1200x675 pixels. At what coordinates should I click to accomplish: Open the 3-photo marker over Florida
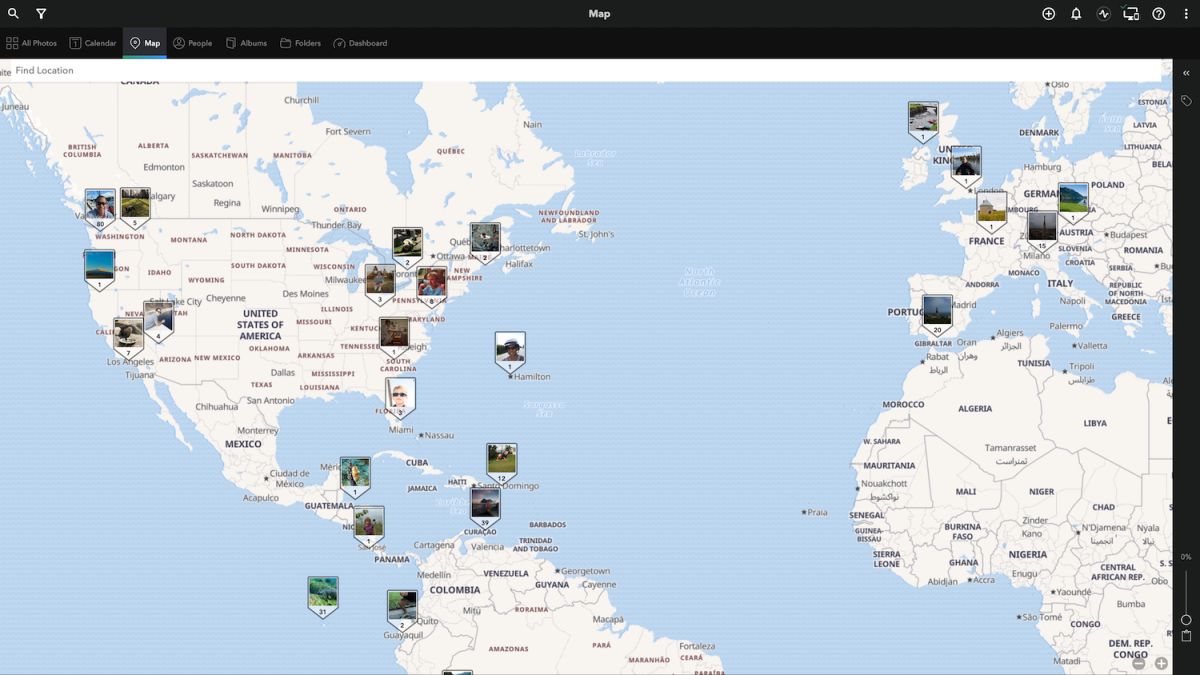[400, 398]
